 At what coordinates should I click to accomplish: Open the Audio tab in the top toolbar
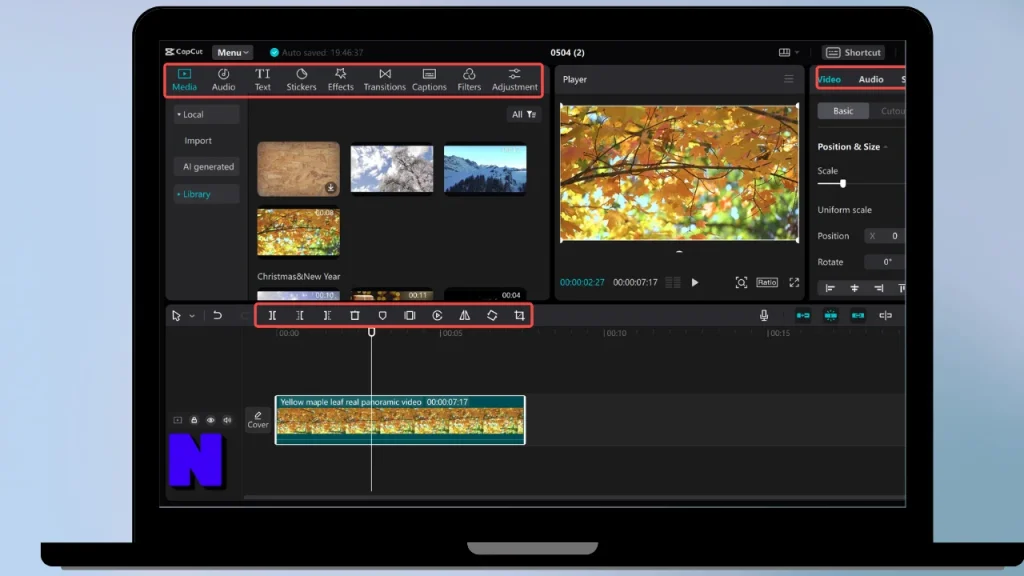tap(223, 80)
